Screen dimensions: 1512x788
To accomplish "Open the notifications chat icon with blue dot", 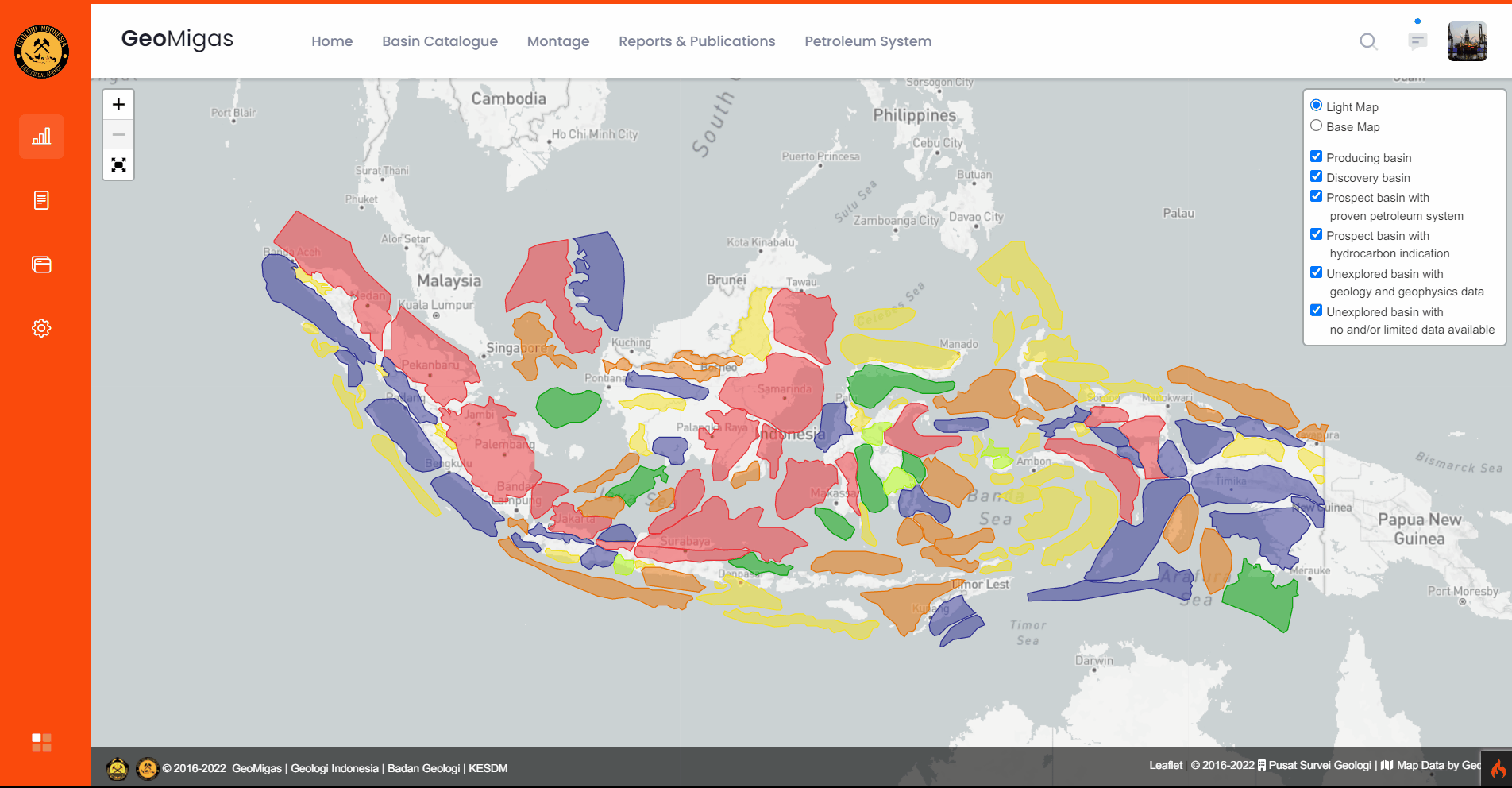I will (1418, 43).
